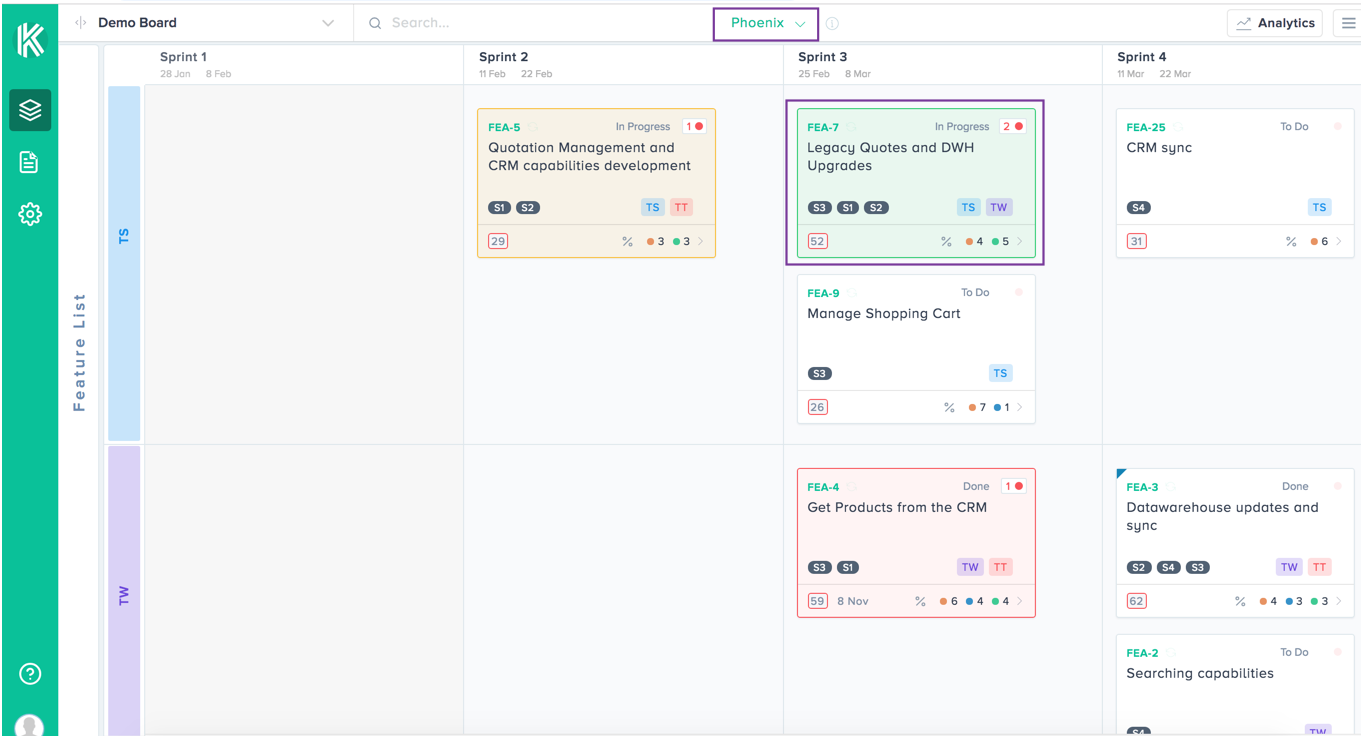1361x736 pixels.
Task: Click the sync icon beside FEA-5
Action: [534, 127]
